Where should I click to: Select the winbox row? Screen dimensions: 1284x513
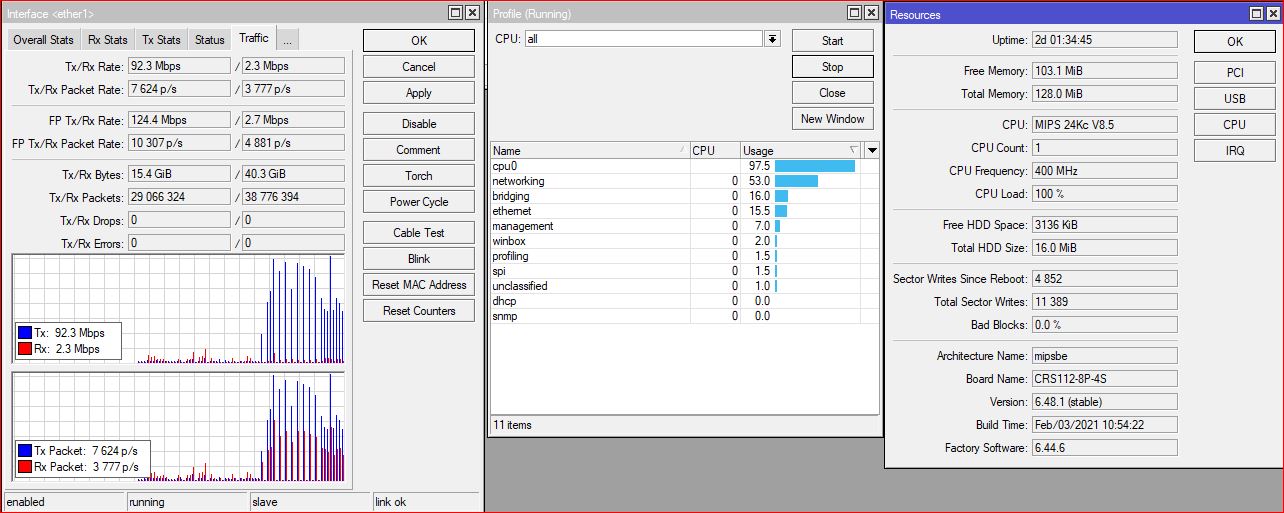(685, 241)
